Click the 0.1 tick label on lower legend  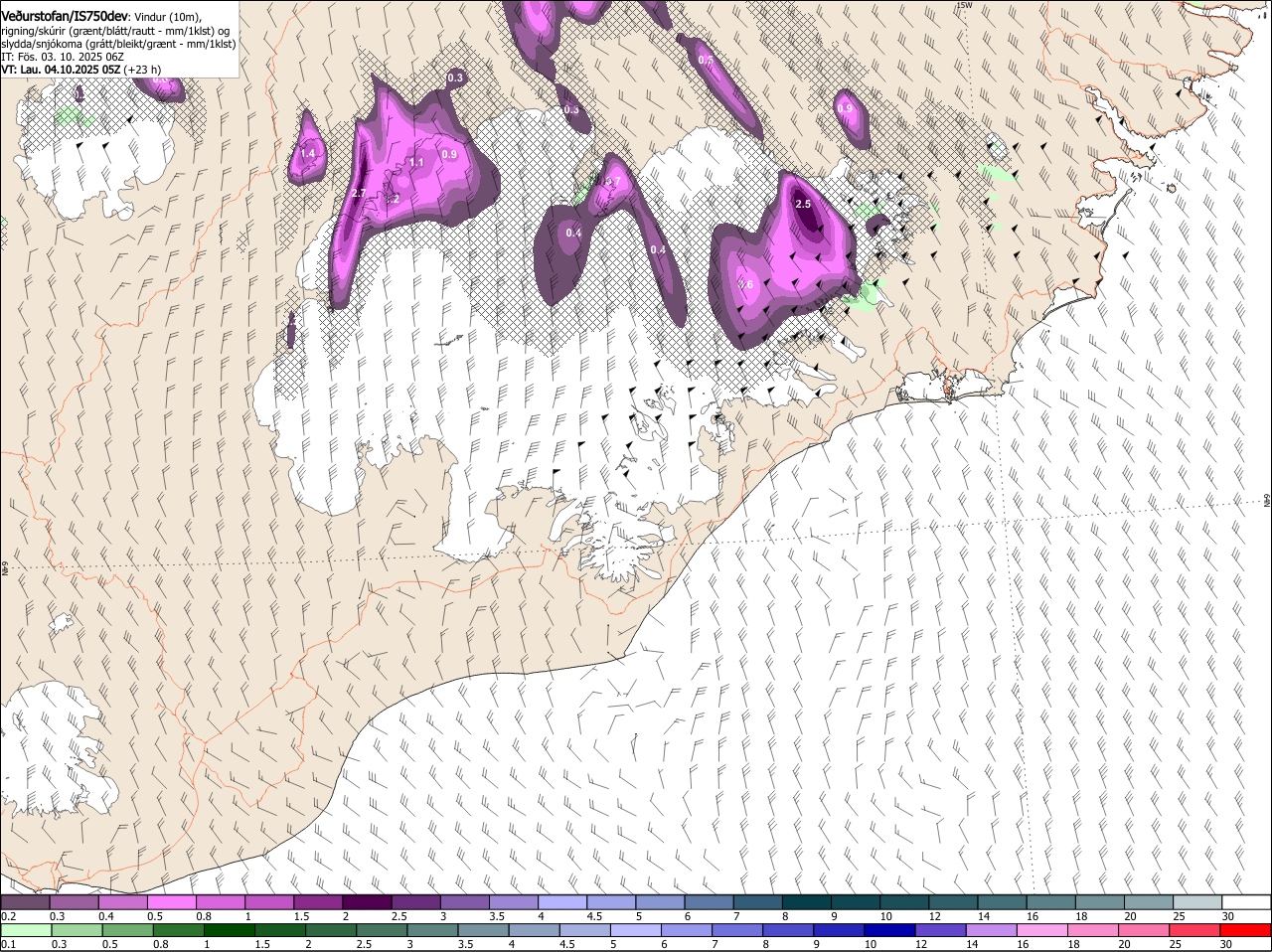coord(8,945)
